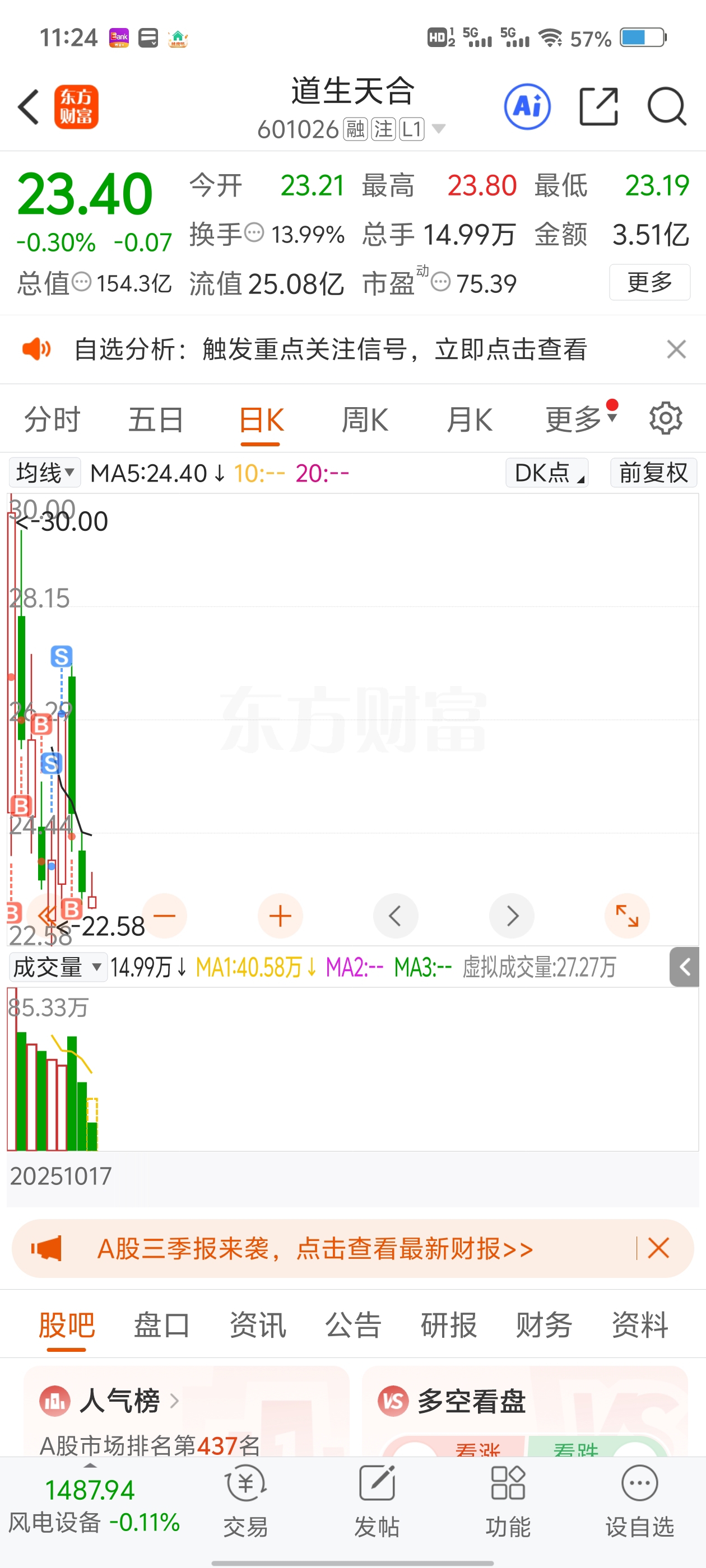This screenshot has width=706, height=1568.
Task: Tap the blue S sell marker near 28.15
Action: pos(61,656)
